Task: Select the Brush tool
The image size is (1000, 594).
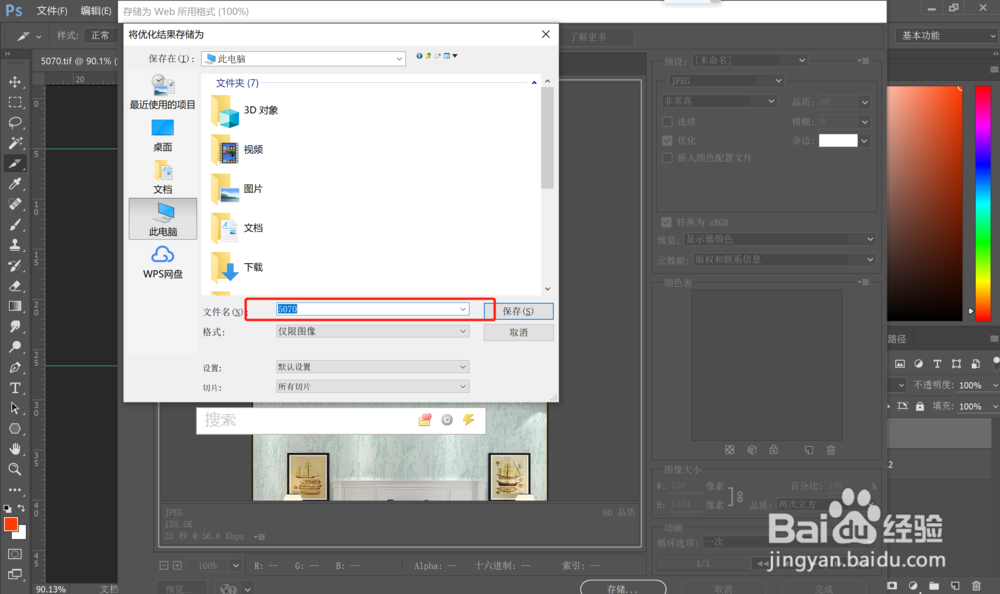Action: click(x=15, y=225)
